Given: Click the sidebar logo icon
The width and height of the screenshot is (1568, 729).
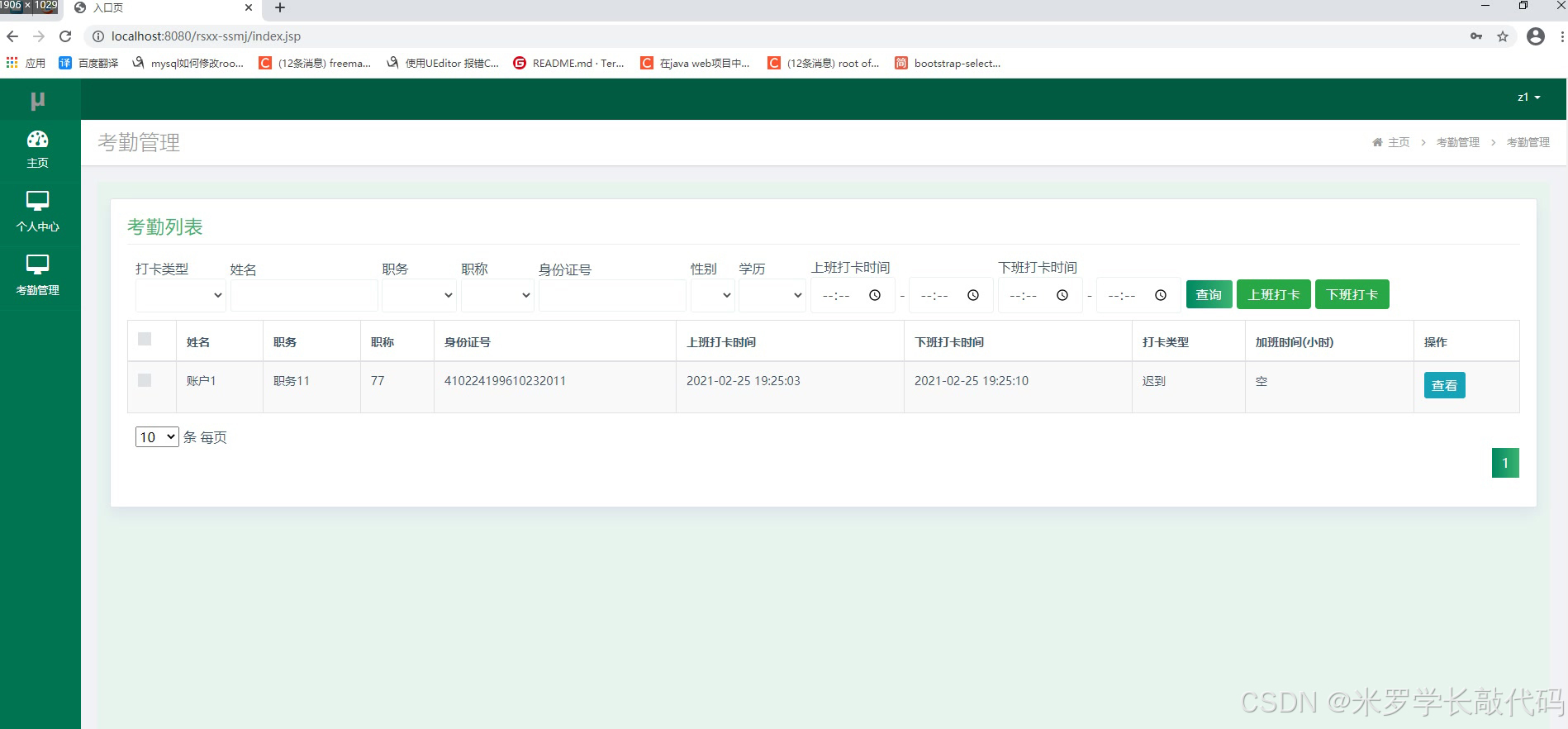Looking at the screenshot, I should (x=38, y=101).
